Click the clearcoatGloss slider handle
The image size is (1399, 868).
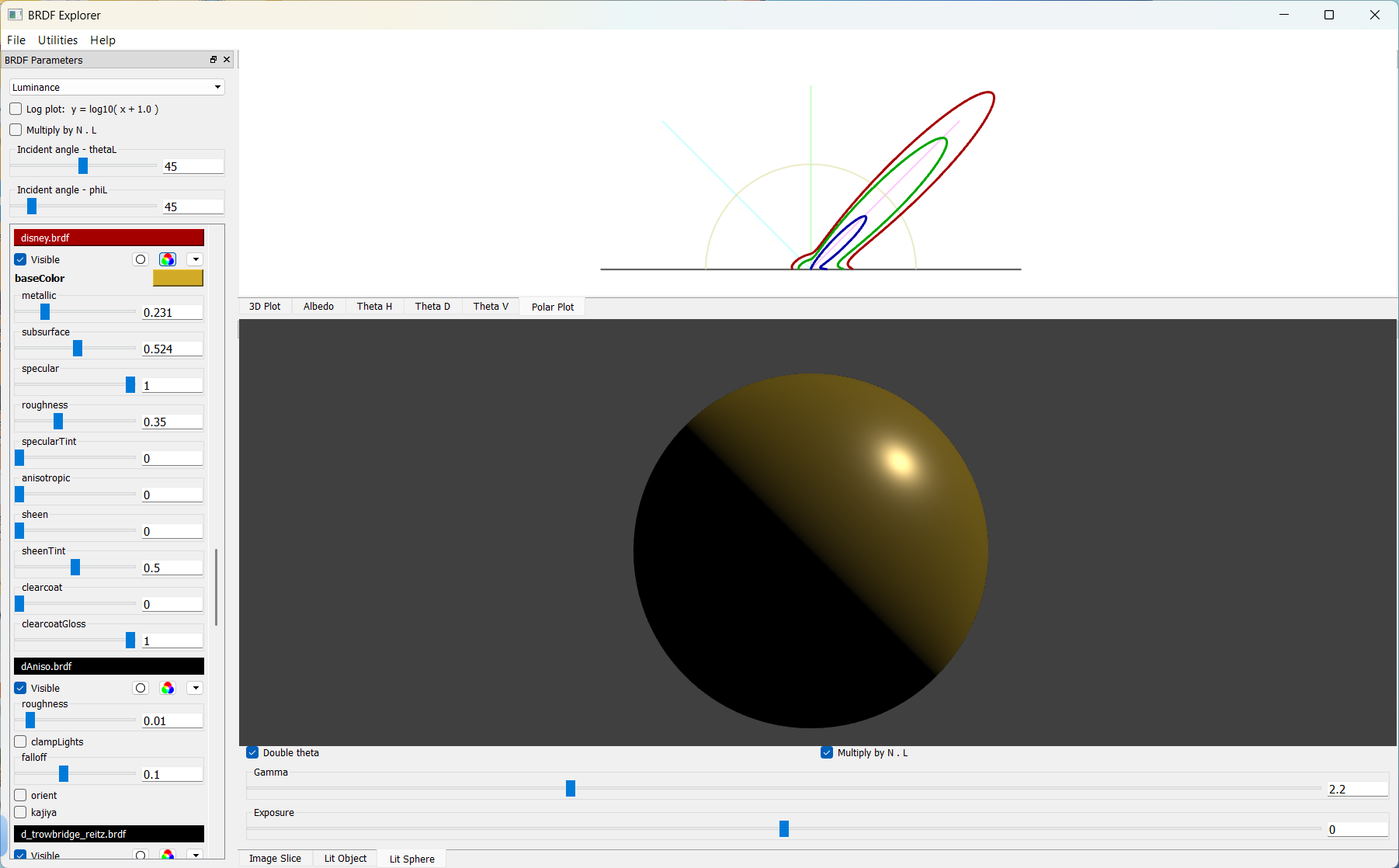pos(130,641)
